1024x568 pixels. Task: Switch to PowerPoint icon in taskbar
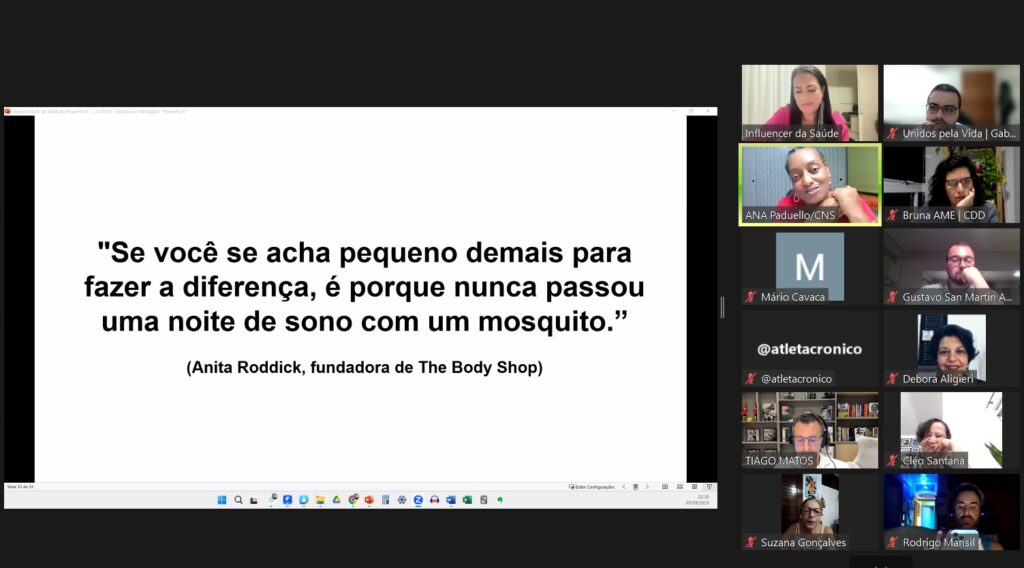(x=369, y=500)
